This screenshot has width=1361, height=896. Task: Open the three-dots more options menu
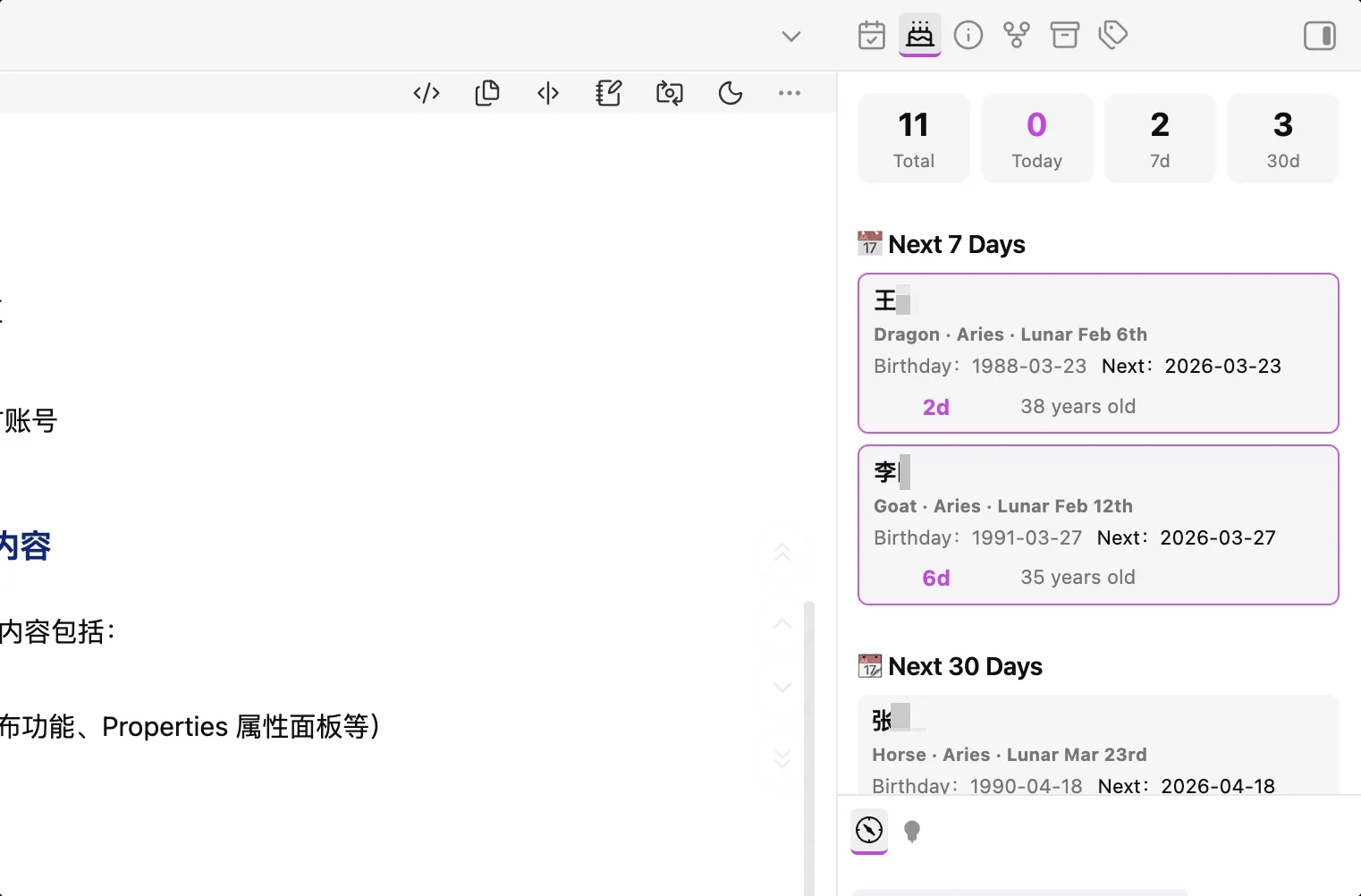pyautogui.click(x=790, y=93)
